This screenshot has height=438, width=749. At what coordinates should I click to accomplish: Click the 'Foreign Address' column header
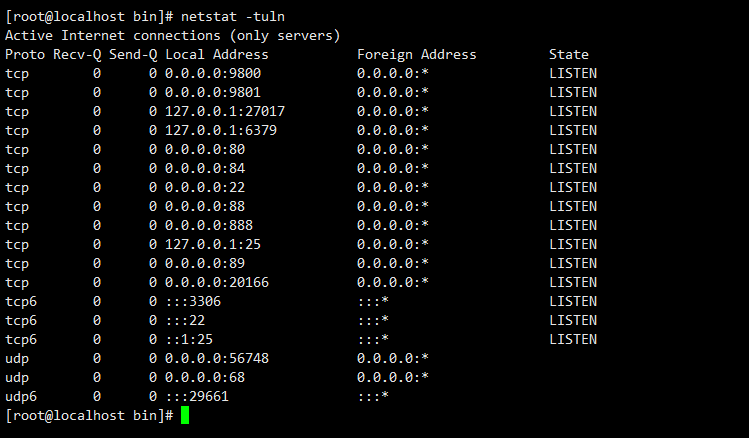coord(416,55)
